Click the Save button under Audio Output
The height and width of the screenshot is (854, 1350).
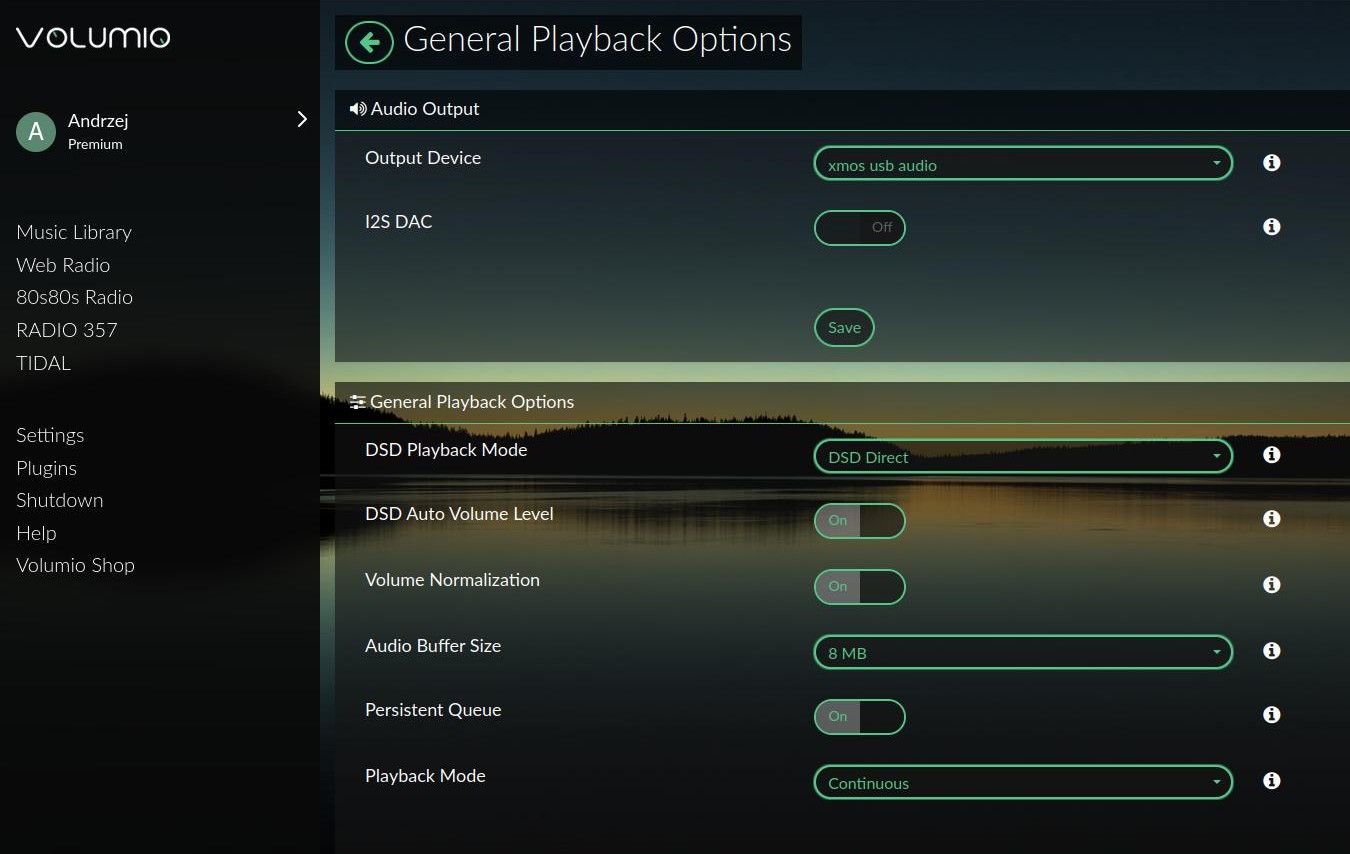844,328
